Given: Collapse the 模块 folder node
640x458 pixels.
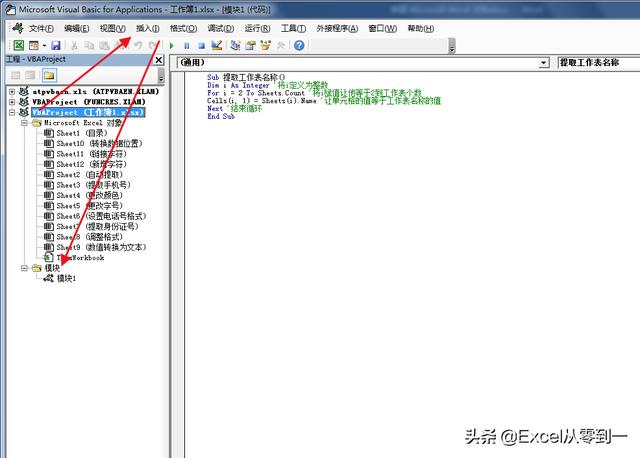Looking at the screenshot, I should coord(24,268).
